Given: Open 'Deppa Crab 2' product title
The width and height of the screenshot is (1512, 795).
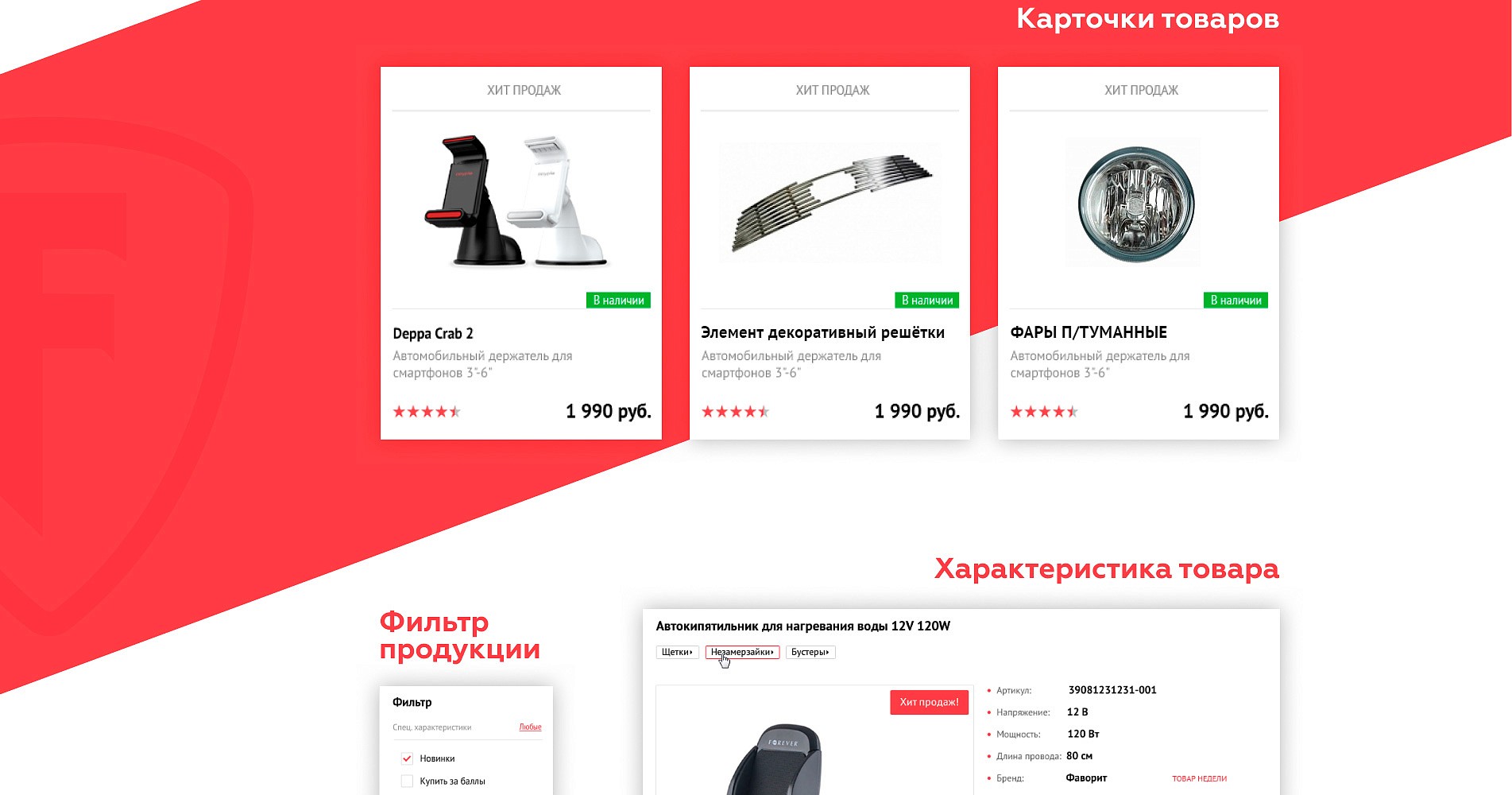Looking at the screenshot, I should click(433, 333).
